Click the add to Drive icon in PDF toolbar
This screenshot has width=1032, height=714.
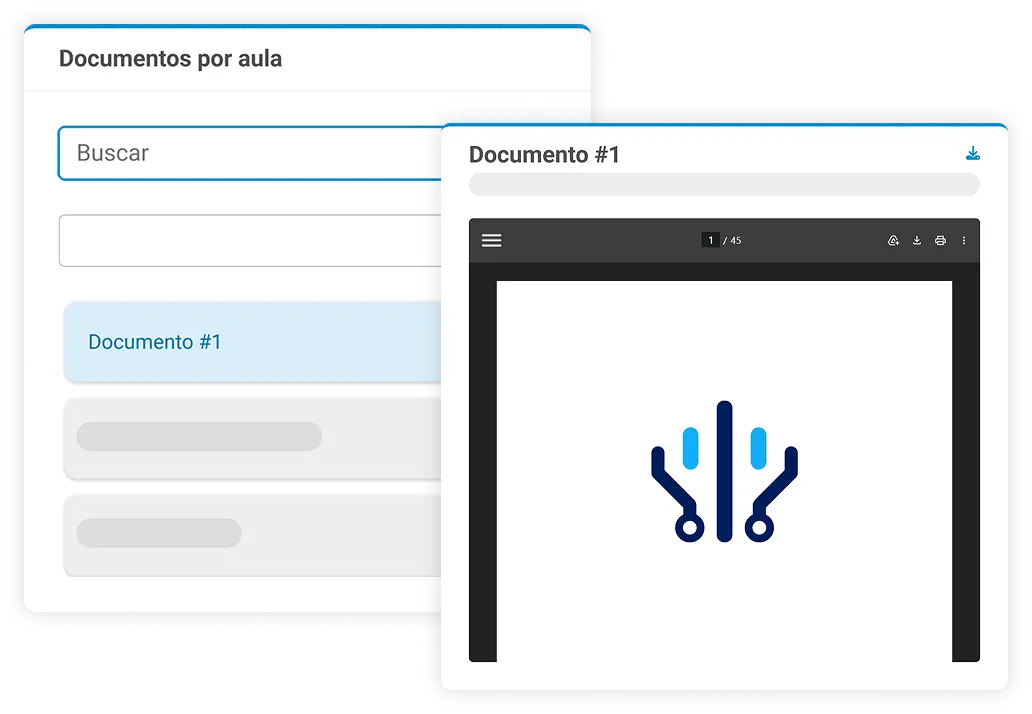(893, 240)
